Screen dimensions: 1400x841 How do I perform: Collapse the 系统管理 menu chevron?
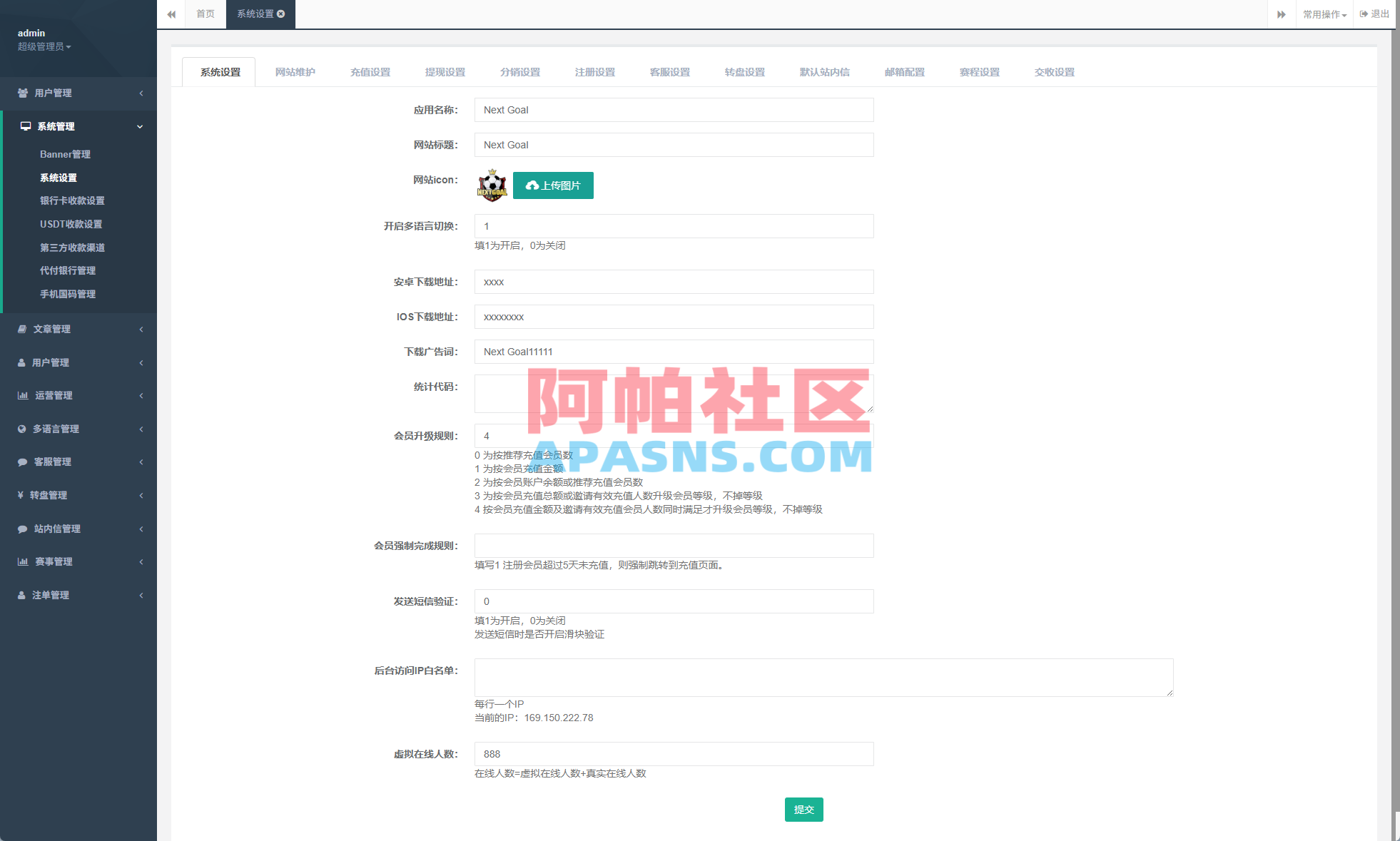[x=140, y=126]
